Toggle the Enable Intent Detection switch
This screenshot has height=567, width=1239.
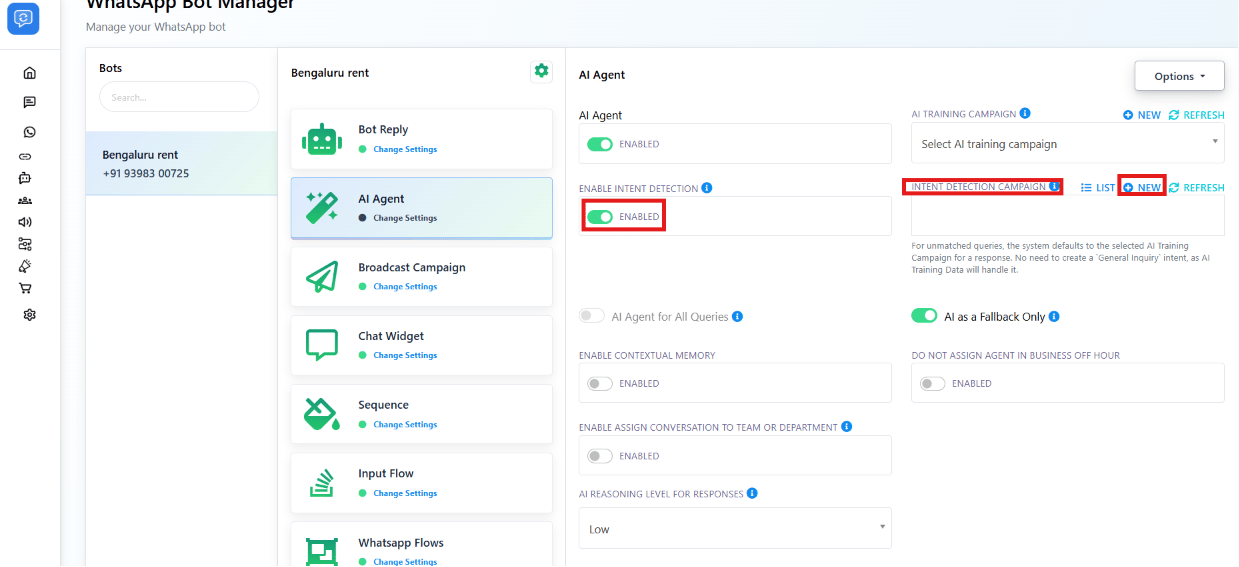pos(600,216)
